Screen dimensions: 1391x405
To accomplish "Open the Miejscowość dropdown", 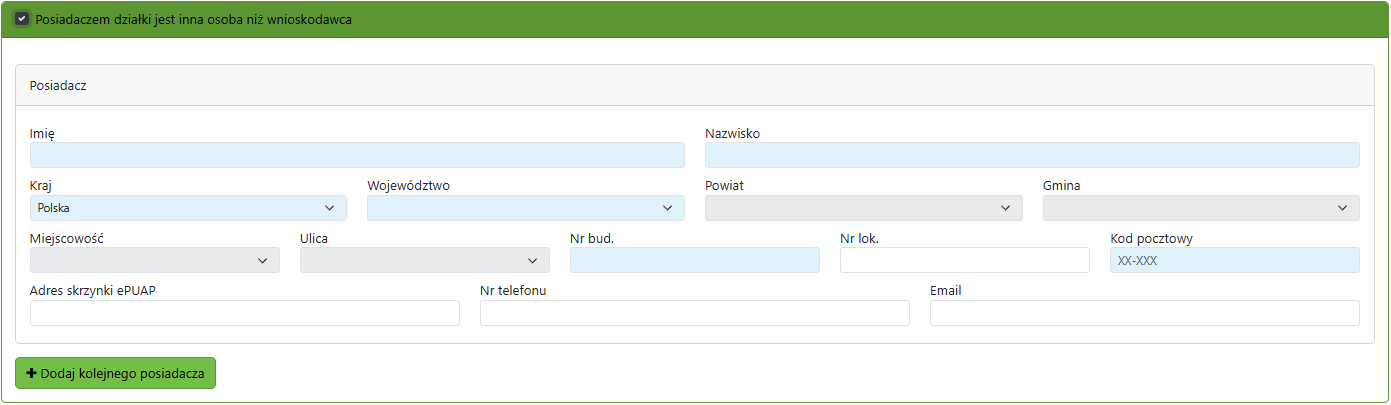I will tap(154, 260).
